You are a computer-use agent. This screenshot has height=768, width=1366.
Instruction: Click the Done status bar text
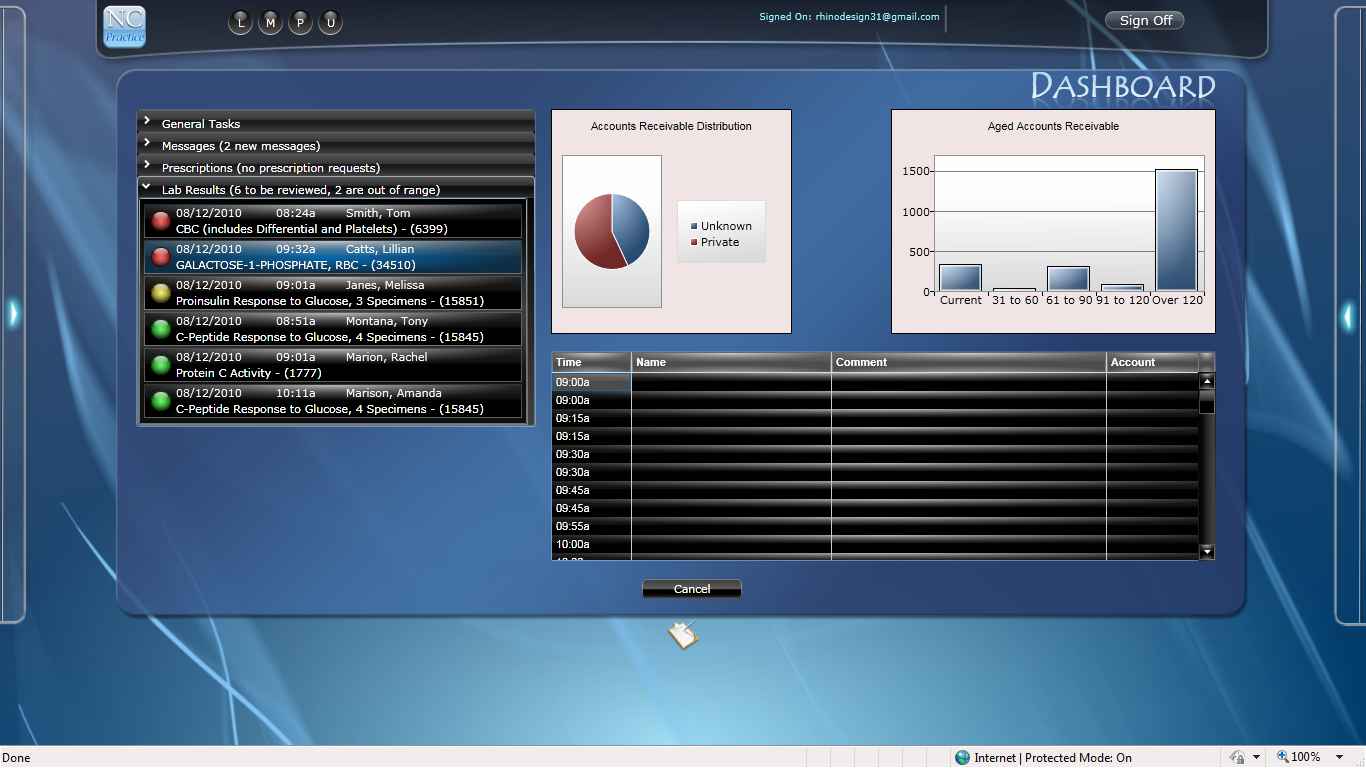[x=17, y=758]
